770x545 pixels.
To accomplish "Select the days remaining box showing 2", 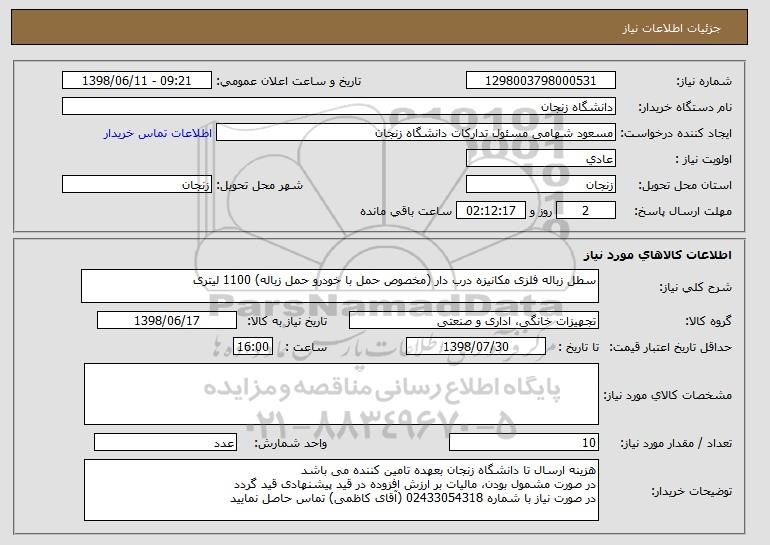I will [x=585, y=211].
